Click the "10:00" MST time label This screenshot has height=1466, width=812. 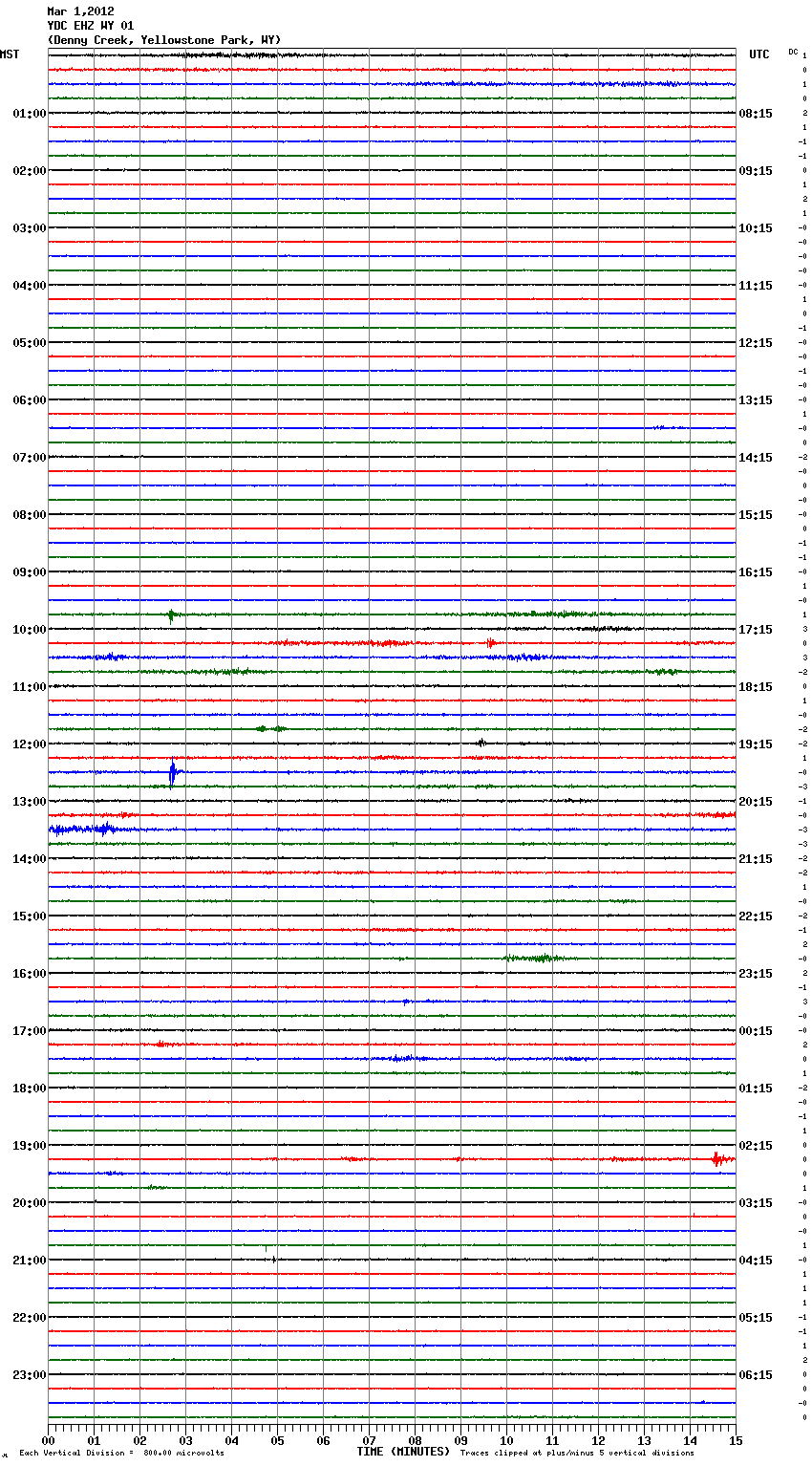(x=30, y=630)
